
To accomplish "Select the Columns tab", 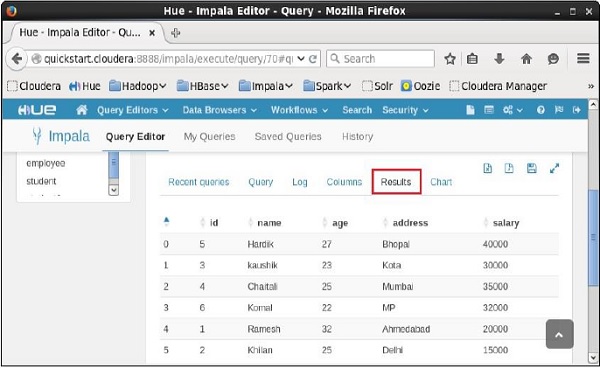I will 344,182.
